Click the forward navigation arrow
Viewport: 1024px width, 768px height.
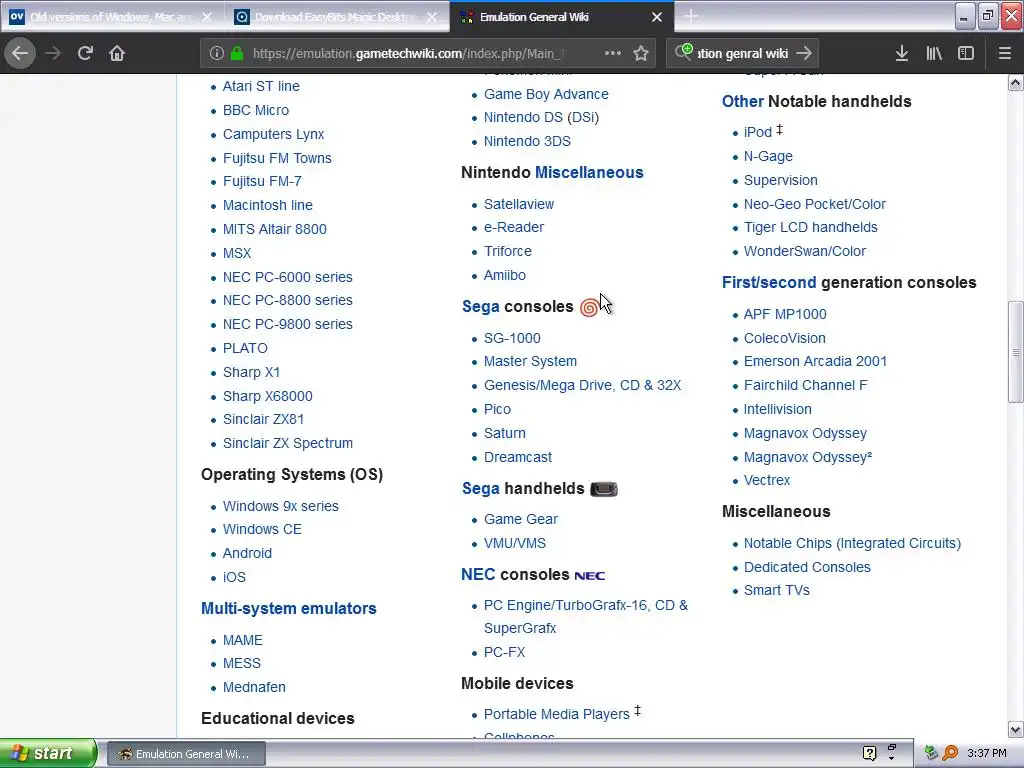(x=53, y=53)
